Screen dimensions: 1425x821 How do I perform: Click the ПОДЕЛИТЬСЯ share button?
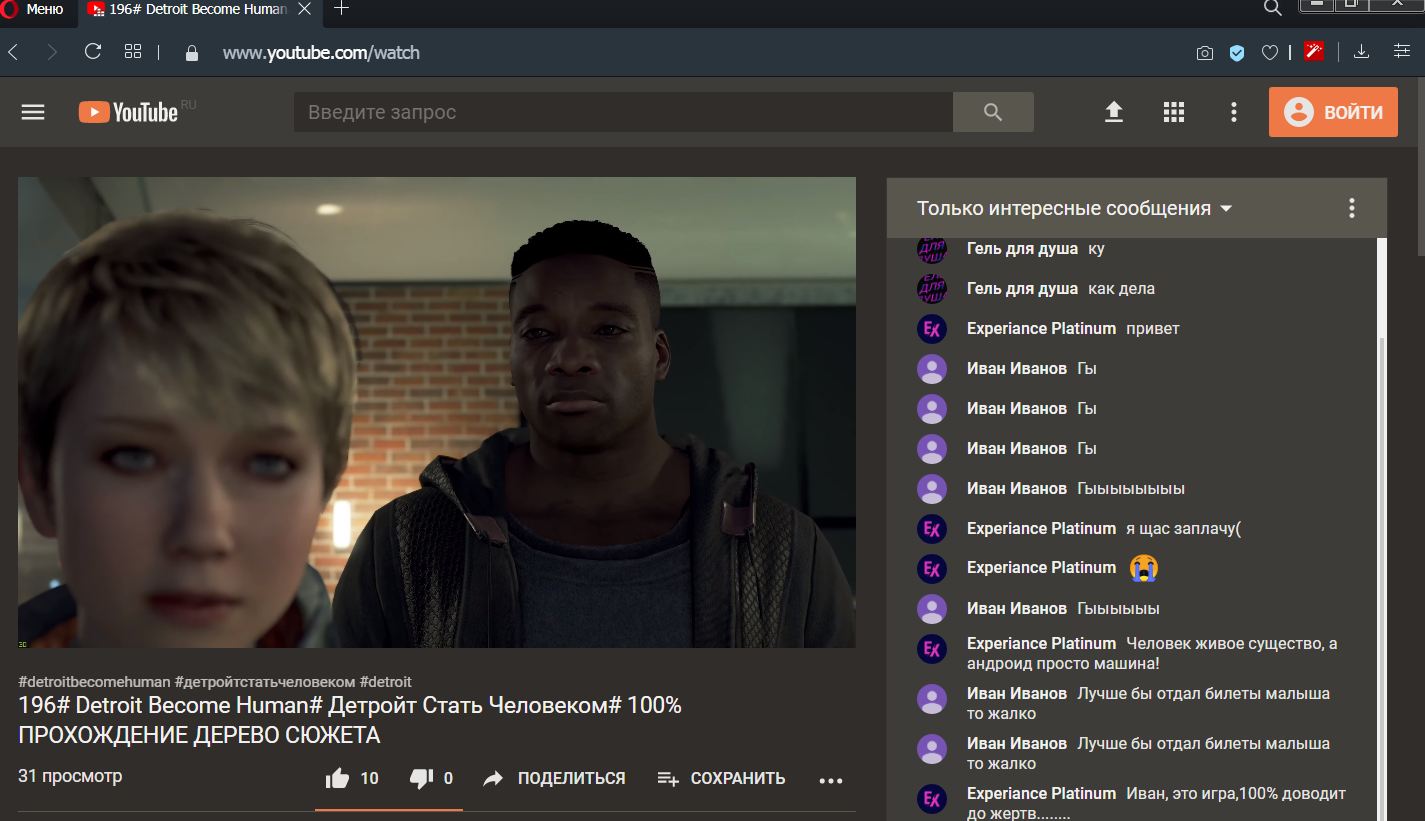click(553, 778)
